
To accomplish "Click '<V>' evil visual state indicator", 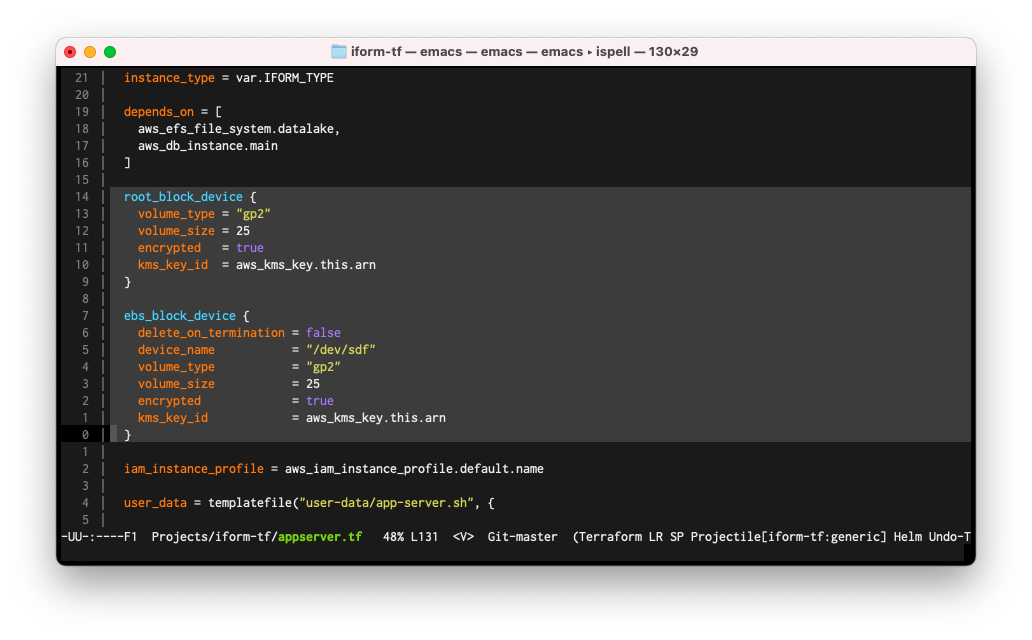I will click(463, 537).
